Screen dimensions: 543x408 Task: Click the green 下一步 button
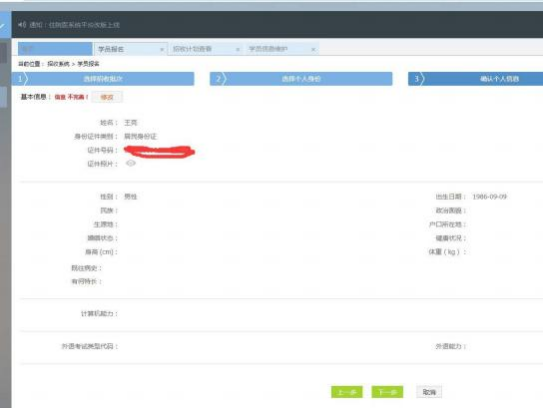click(x=387, y=392)
